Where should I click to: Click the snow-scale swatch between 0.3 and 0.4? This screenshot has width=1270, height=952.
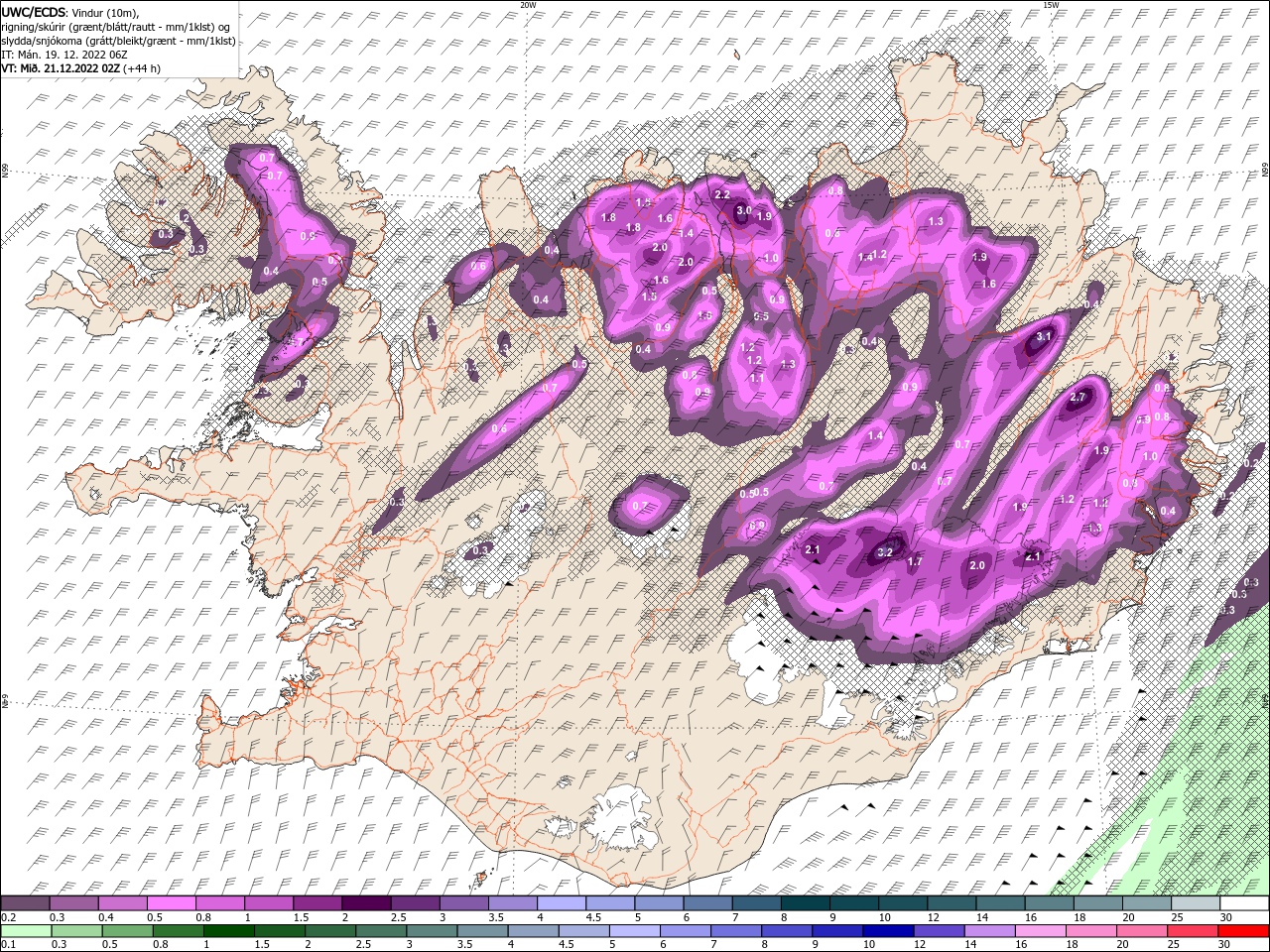coord(73,903)
